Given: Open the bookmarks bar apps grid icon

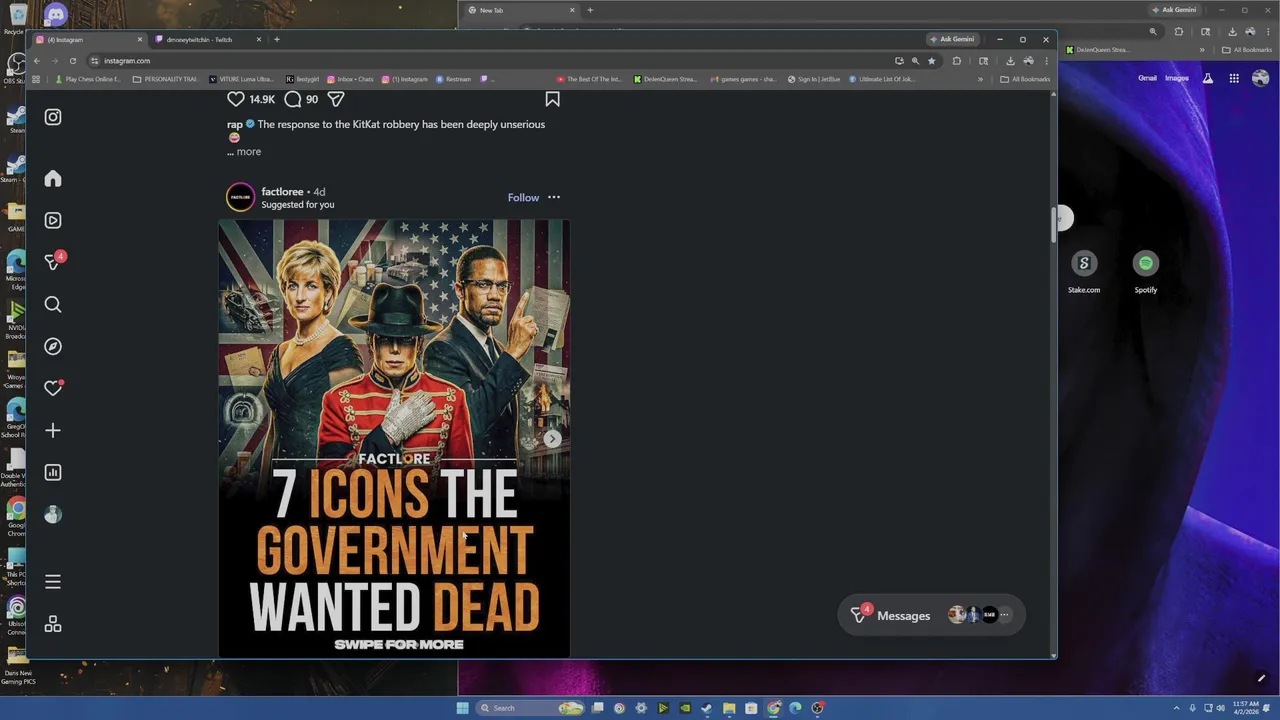Looking at the screenshot, I should (x=36, y=79).
